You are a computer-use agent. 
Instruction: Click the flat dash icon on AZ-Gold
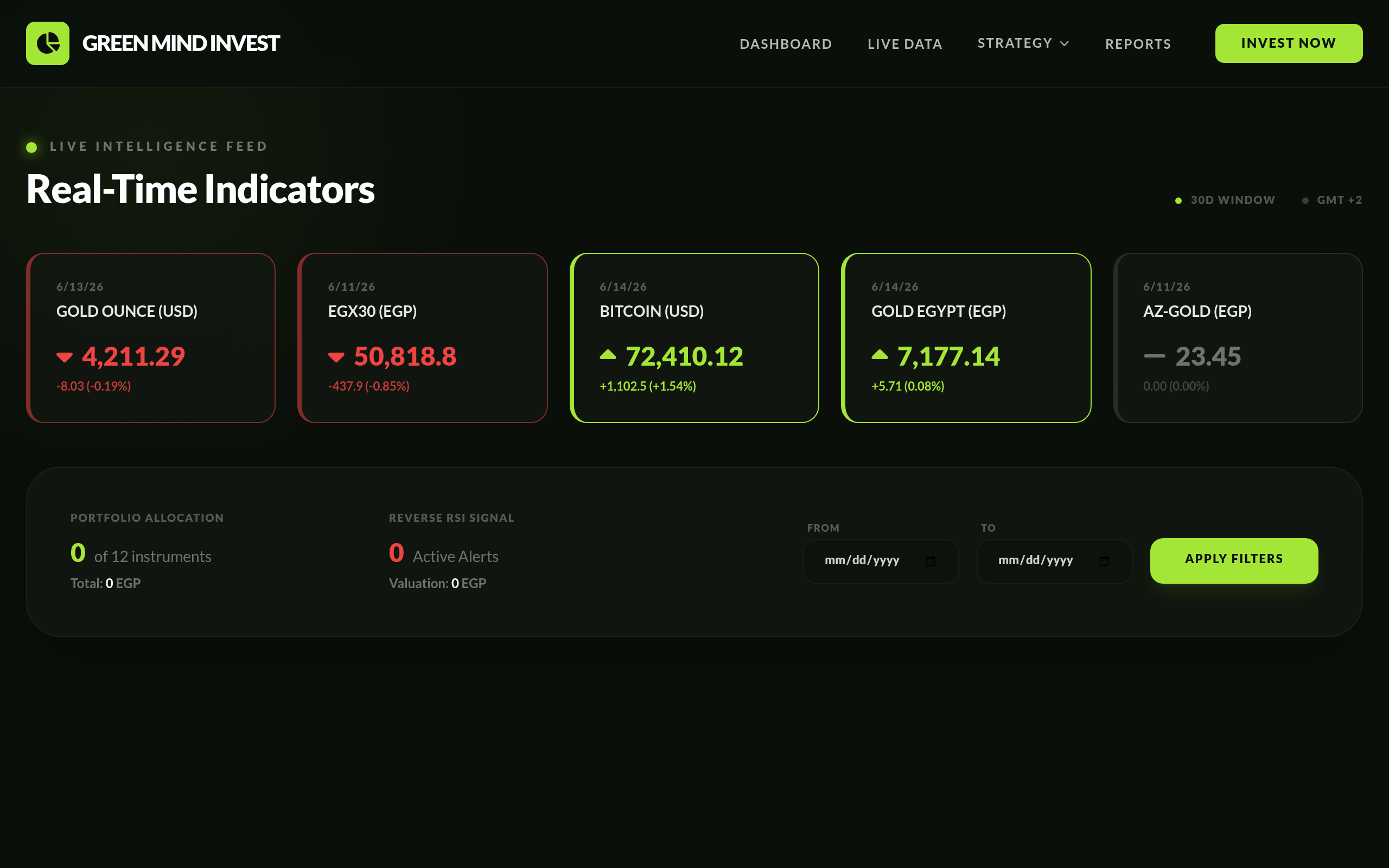click(1154, 356)
